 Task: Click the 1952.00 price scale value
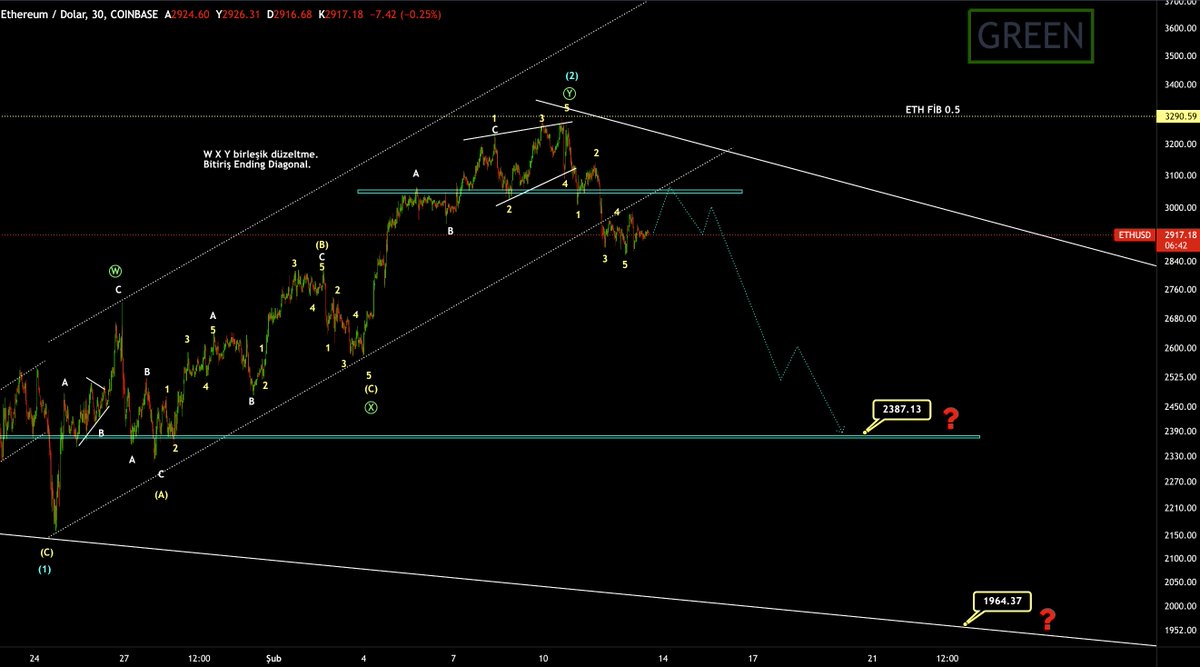click(x=1178, y=630)
